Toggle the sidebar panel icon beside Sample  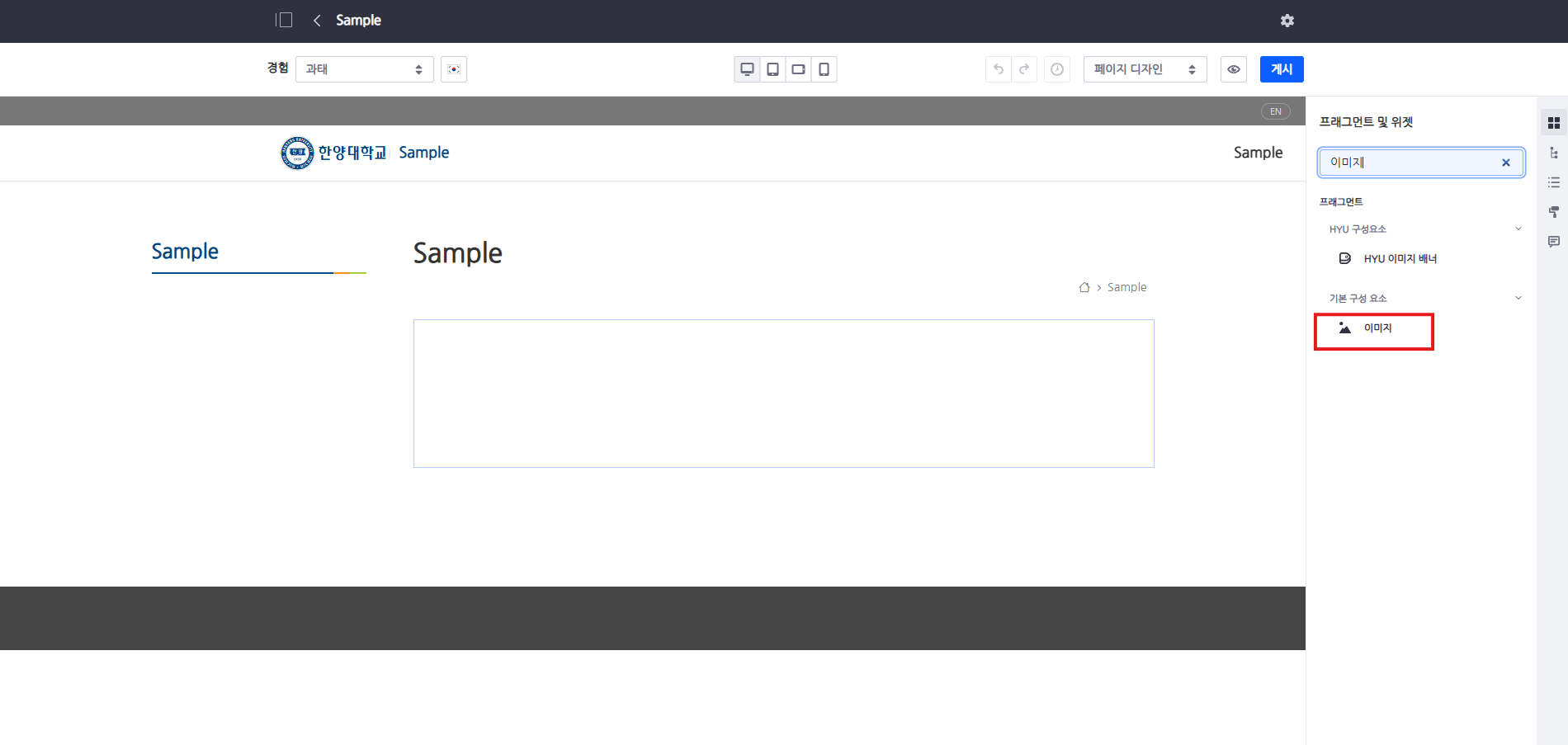284,21
